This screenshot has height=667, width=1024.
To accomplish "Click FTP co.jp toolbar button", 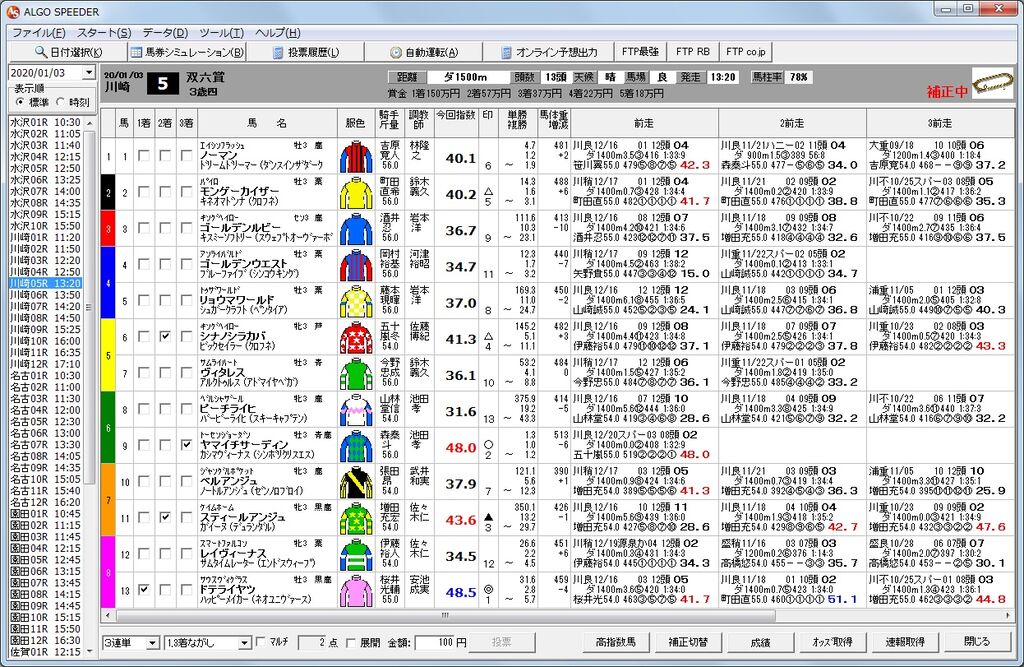I will coord(746,51).
